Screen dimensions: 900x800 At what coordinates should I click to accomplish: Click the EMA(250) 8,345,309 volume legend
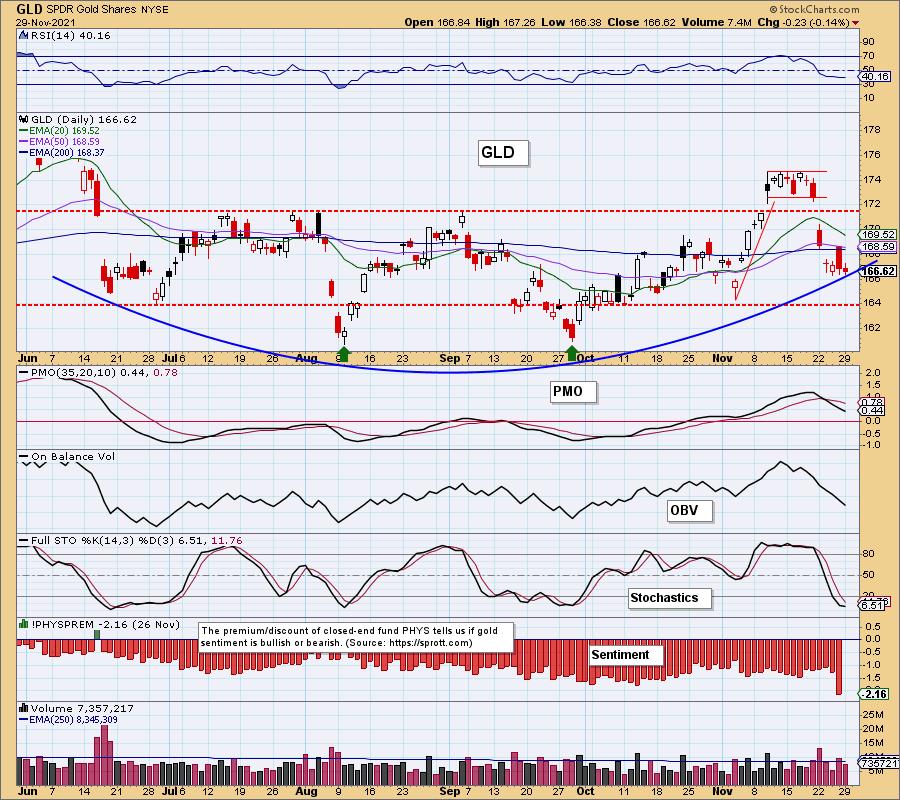pos(73,720)
